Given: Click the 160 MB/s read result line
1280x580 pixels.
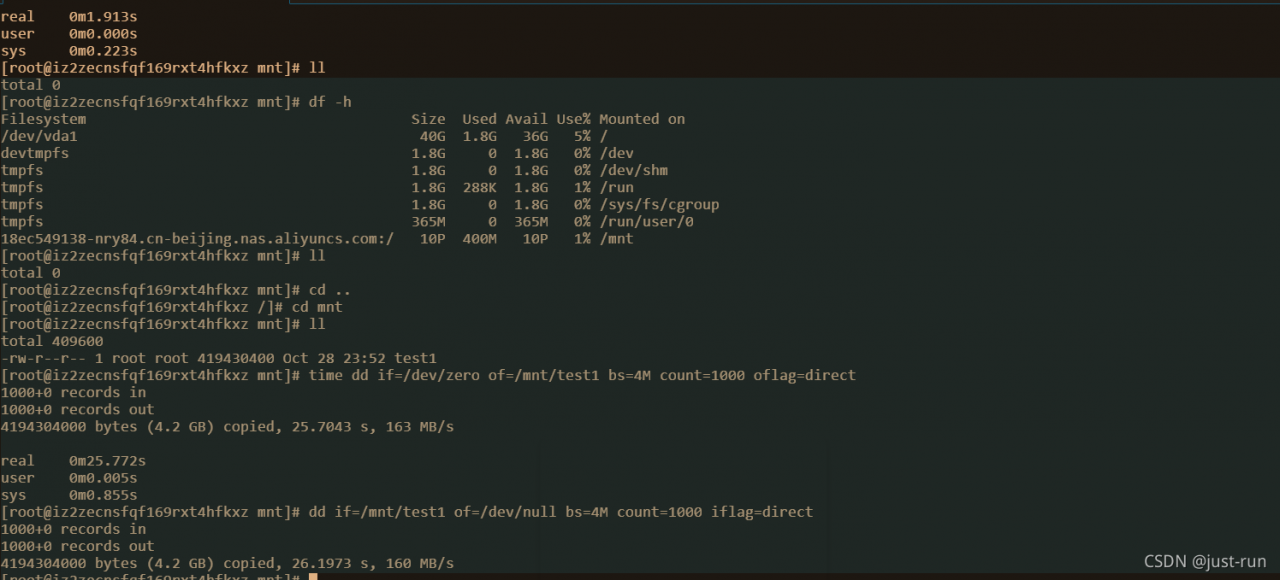Looking at the screenshot, I should [x=227, y=563].
